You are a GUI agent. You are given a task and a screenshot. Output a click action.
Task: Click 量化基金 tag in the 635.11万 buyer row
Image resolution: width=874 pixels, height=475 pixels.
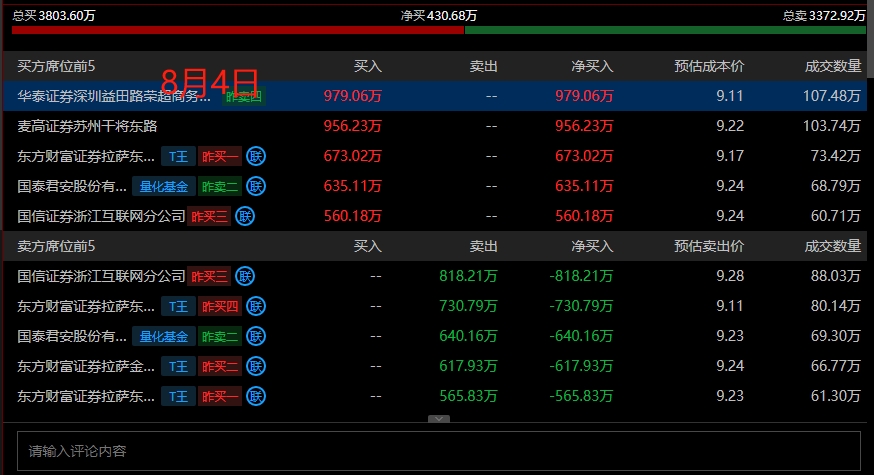tap(164, 187)
